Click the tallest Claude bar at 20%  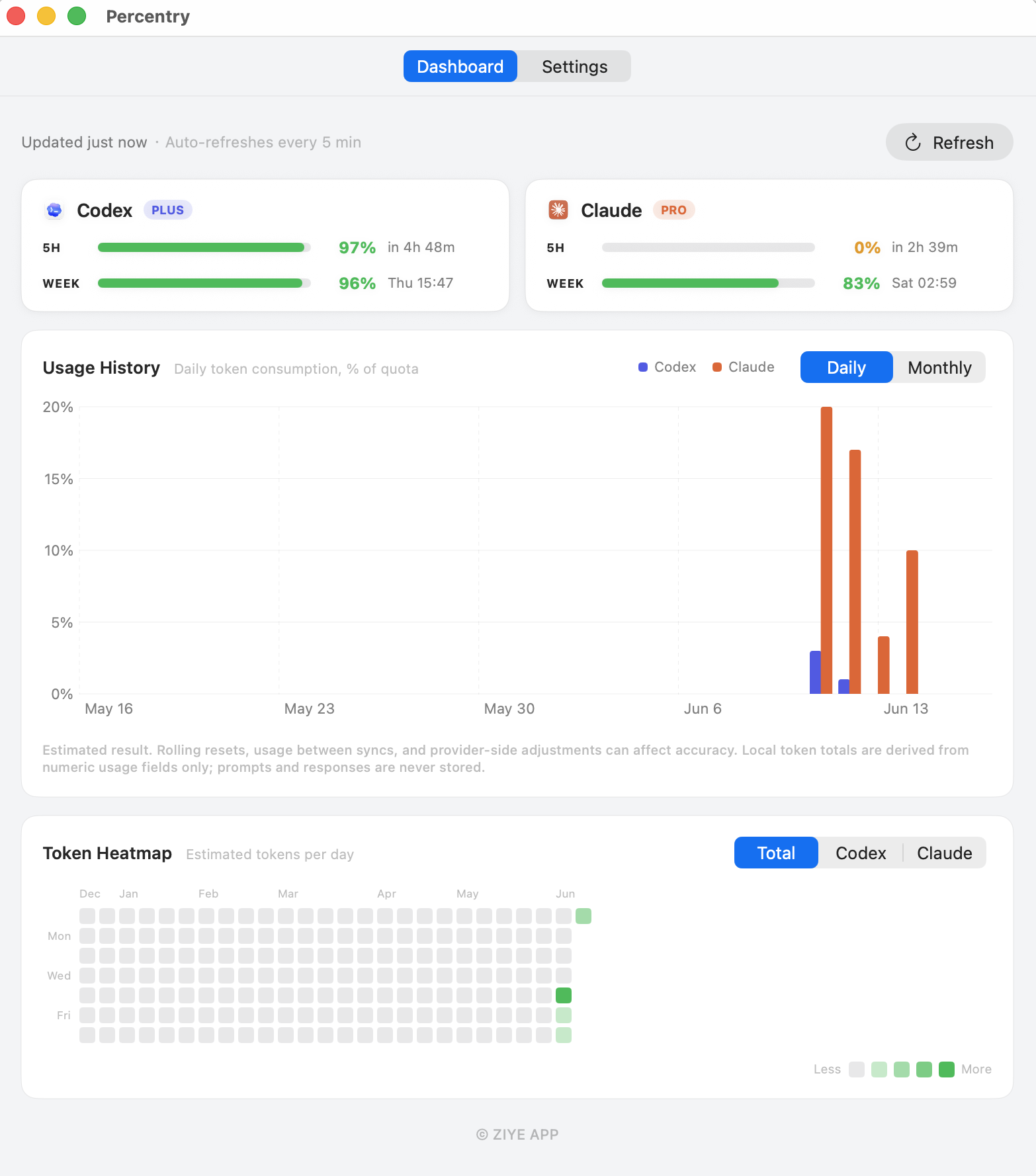pos(826,550)
